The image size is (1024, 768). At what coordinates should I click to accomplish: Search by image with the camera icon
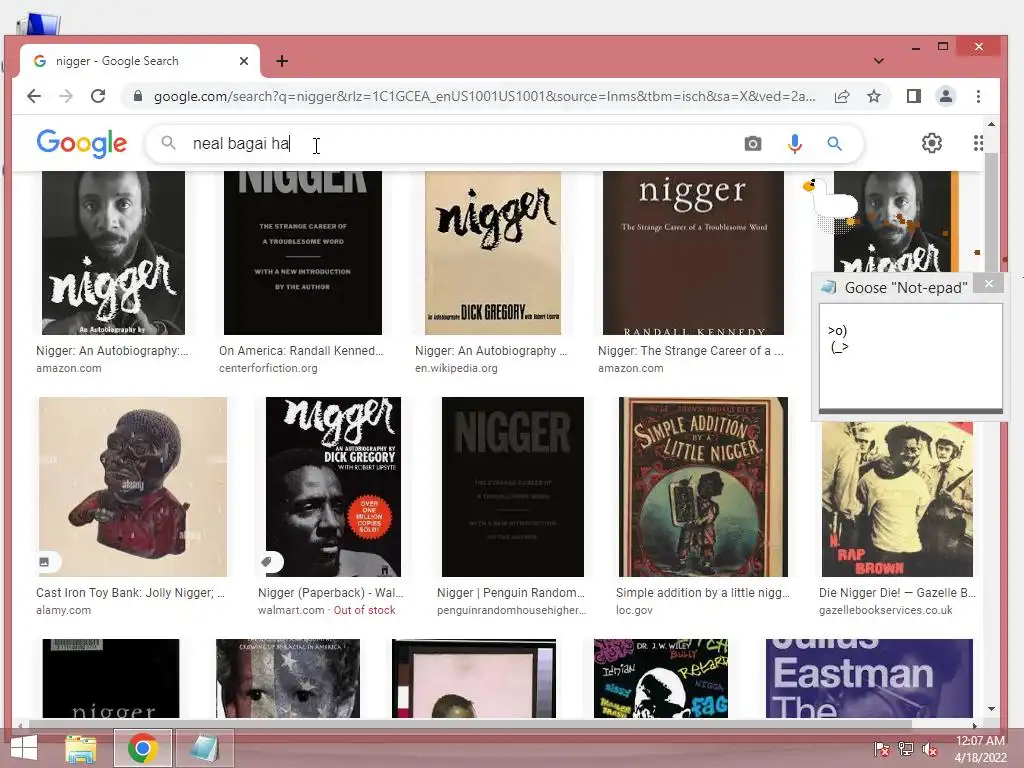coord(753,144)
